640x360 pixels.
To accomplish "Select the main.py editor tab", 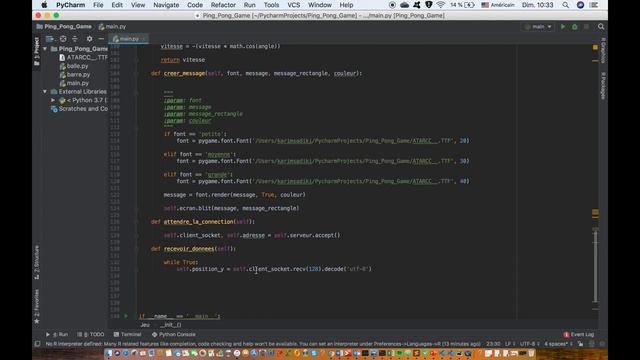I will [128, 39].
